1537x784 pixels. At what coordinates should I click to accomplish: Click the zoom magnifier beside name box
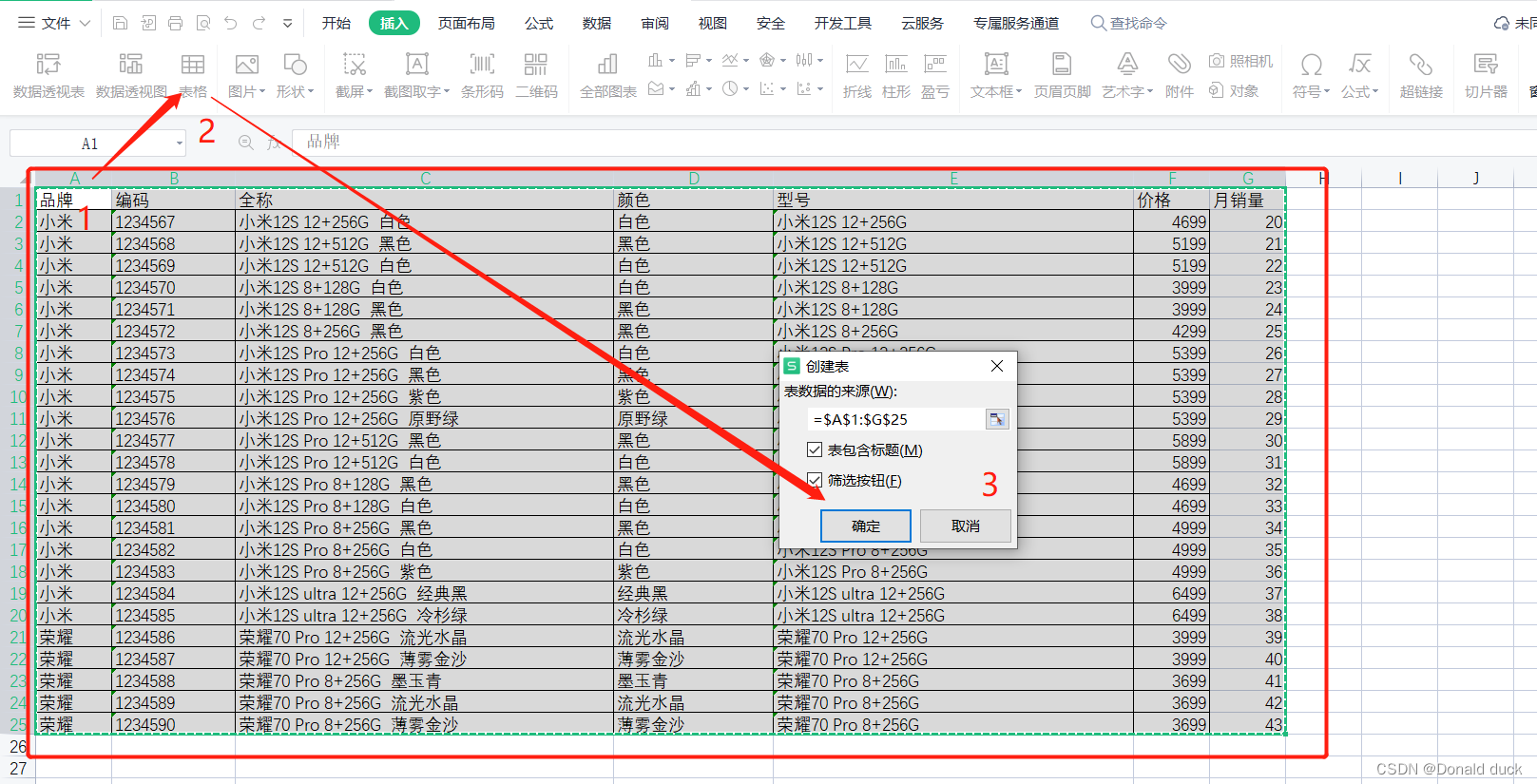click(x=245, y=143)
